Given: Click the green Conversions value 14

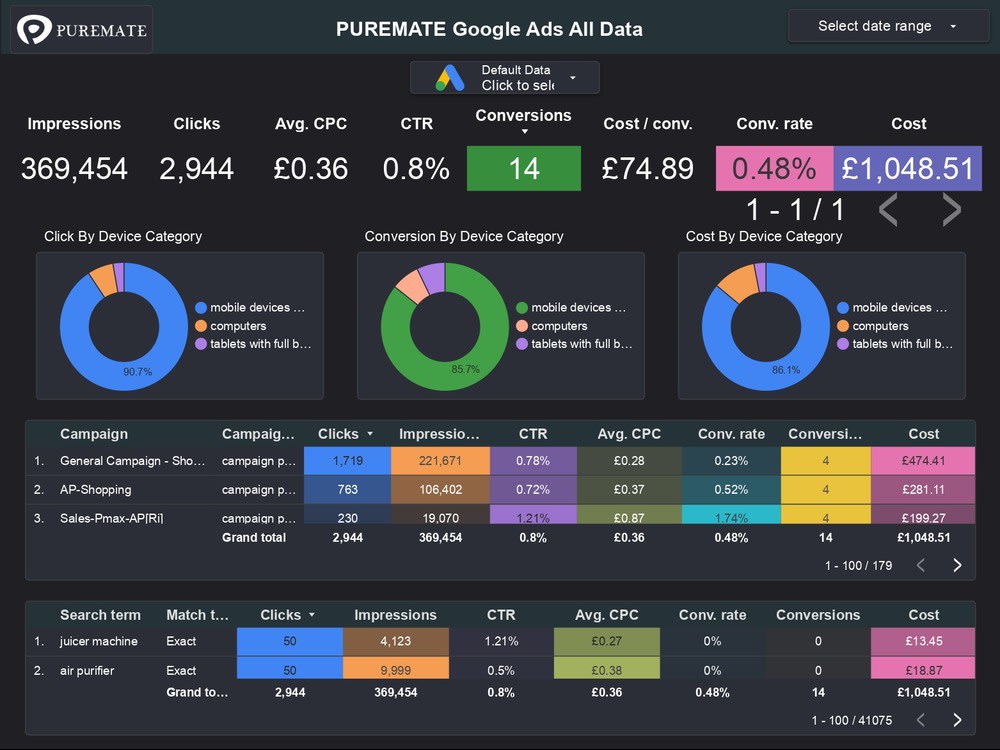Looking at the screenshot, I should click(x=524, y=168).
